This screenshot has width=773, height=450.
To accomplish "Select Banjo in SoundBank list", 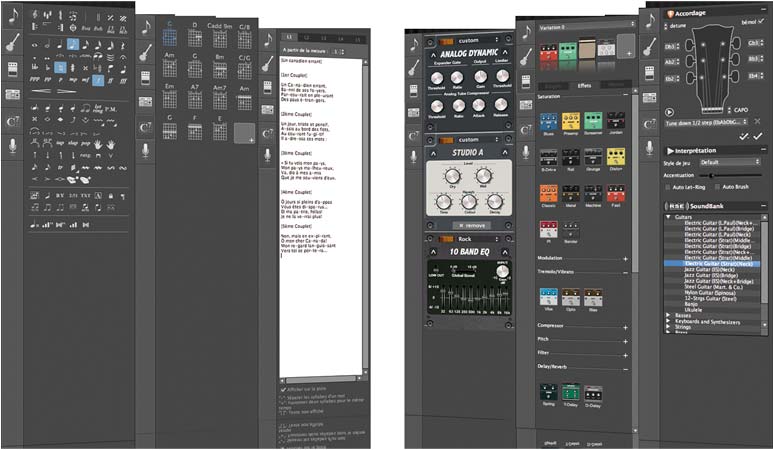I will [693, 304].
